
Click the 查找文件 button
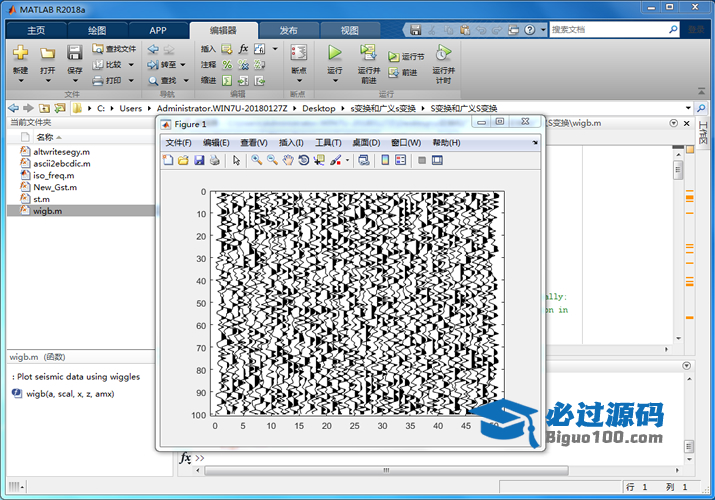pyautogui.click(x=114, y=49)
